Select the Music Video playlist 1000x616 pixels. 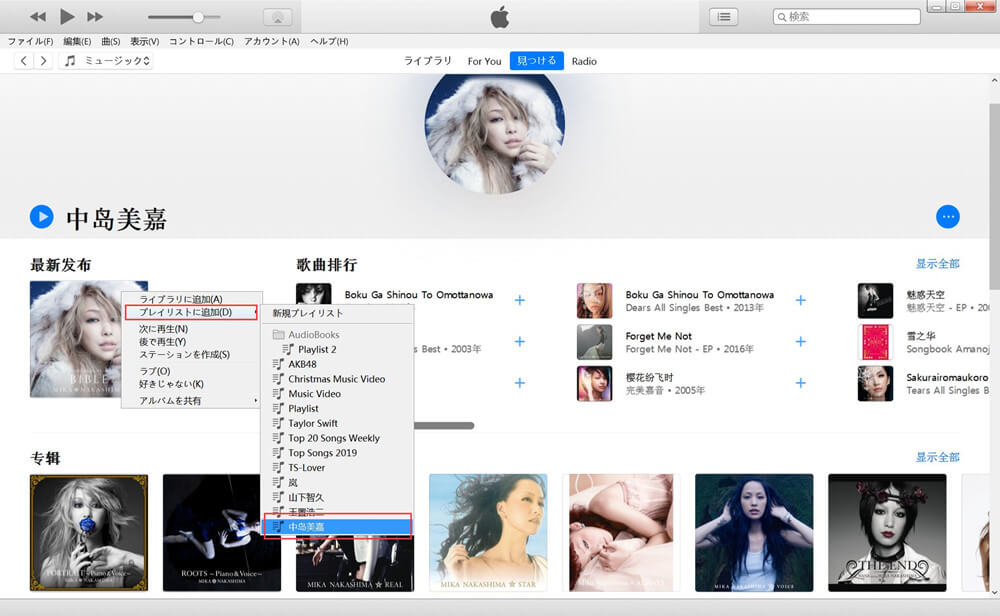click(338, 393)
